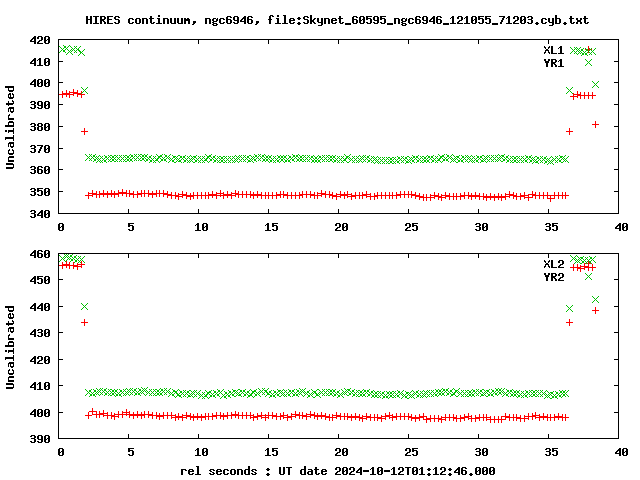Click the 420 tick label on the lower plot
This screenshot has width=640, height=480.
pyautogui.click(x=40, y=360)
